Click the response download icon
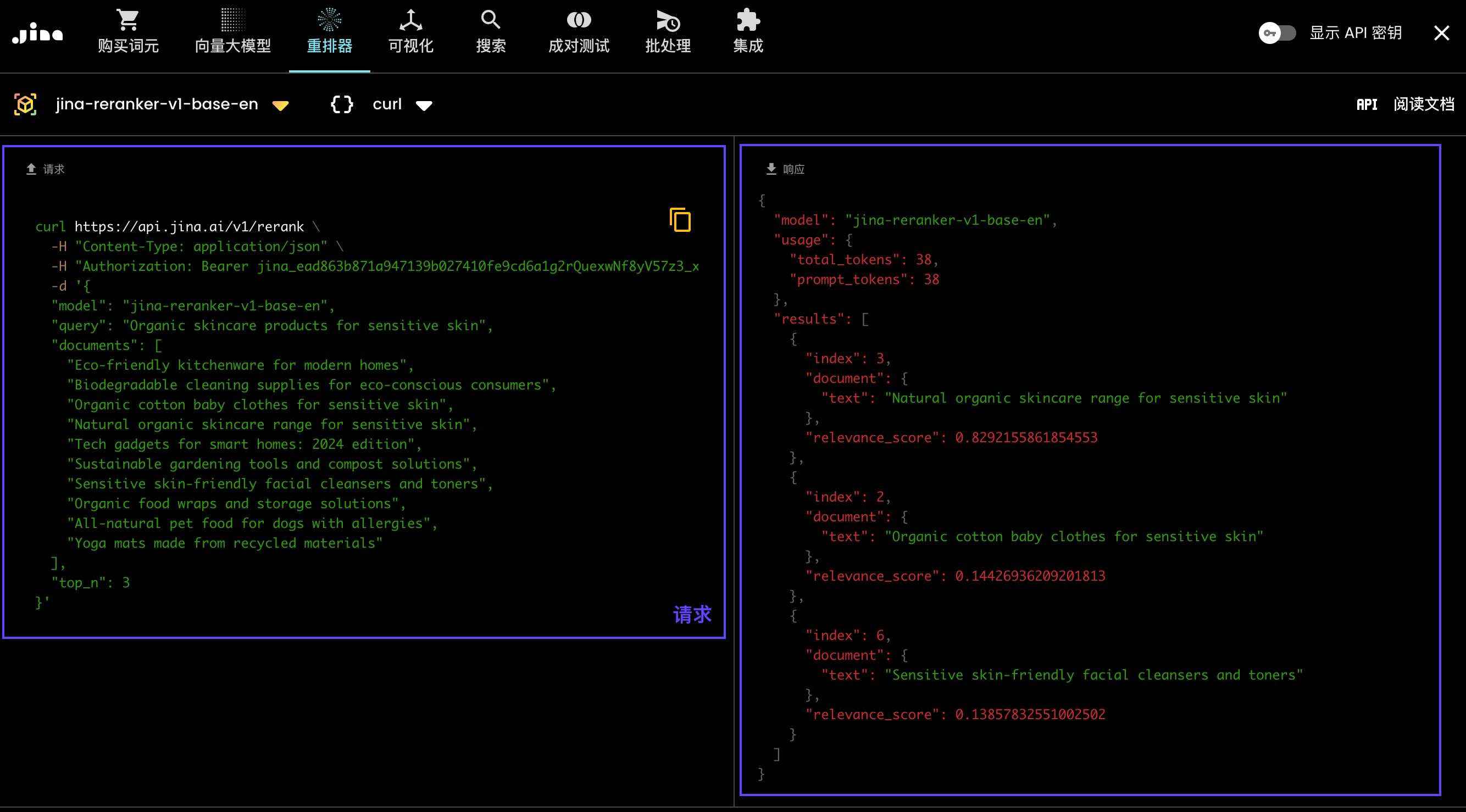This screenshot has width=1466, height=812. 771,169
